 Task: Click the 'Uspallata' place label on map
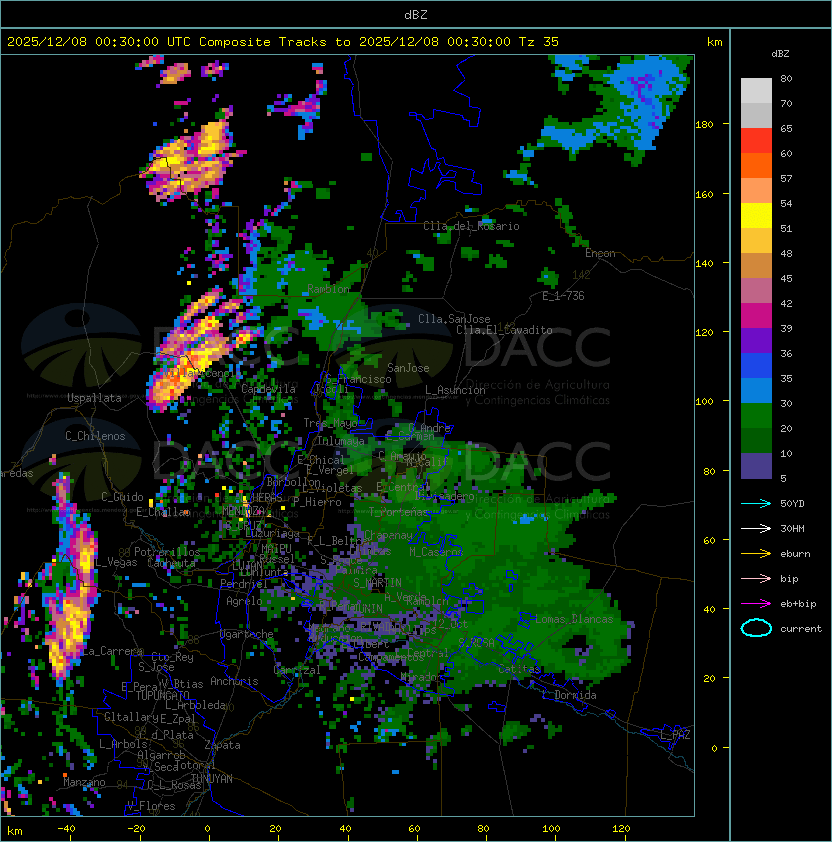click(95, 398)
